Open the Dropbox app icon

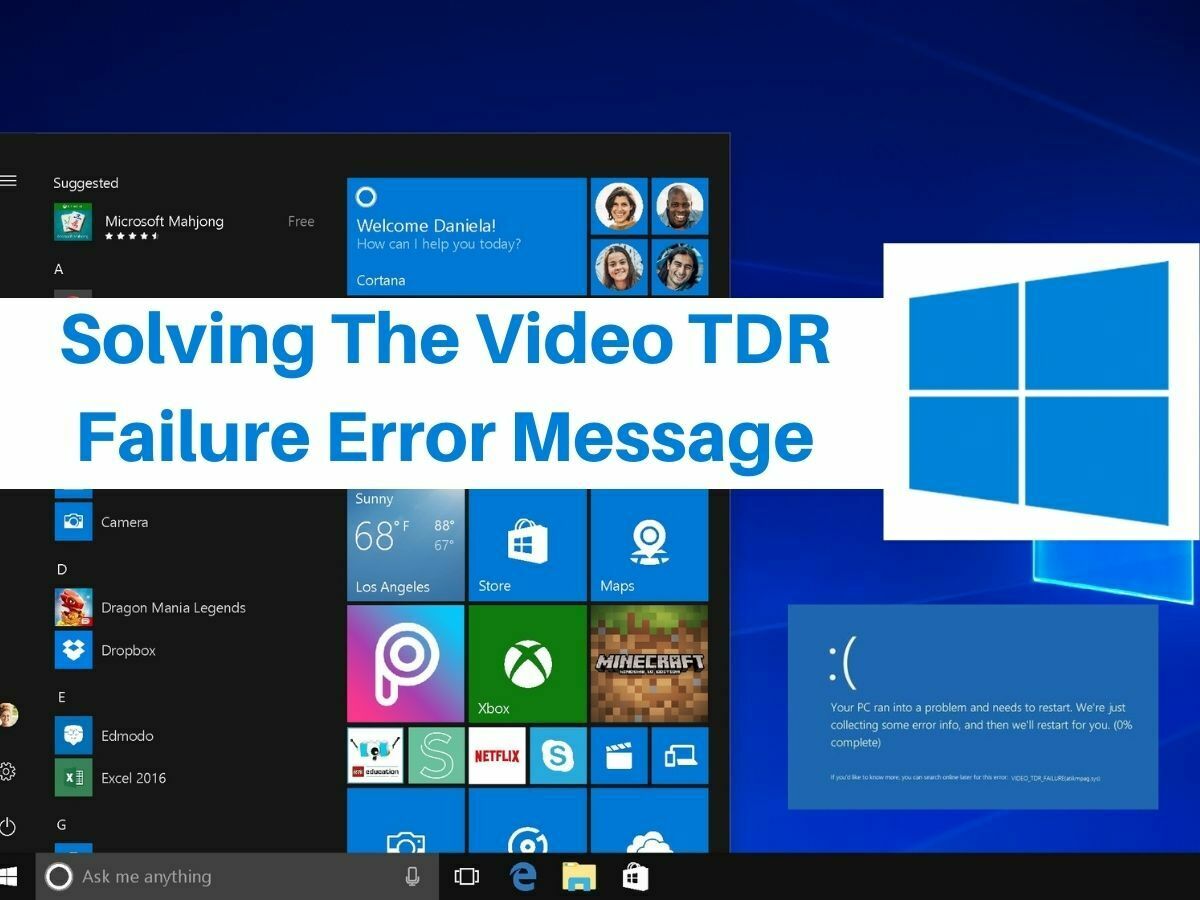click(x=73, y=650)
